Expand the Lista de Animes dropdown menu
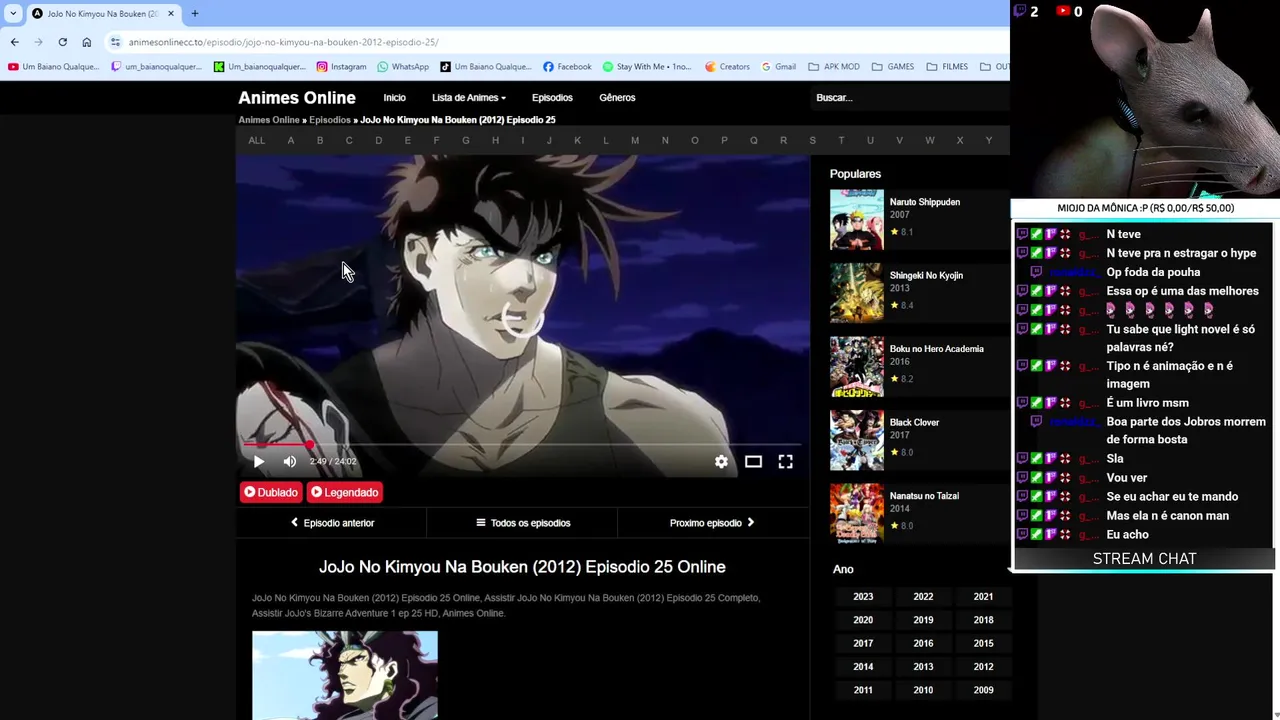 coord(469,98)
